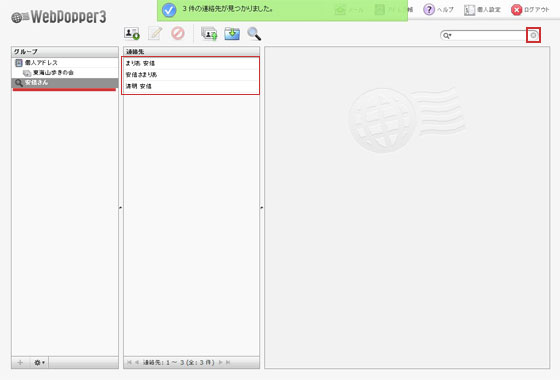Click the add group plus button

tap(20, 362)
